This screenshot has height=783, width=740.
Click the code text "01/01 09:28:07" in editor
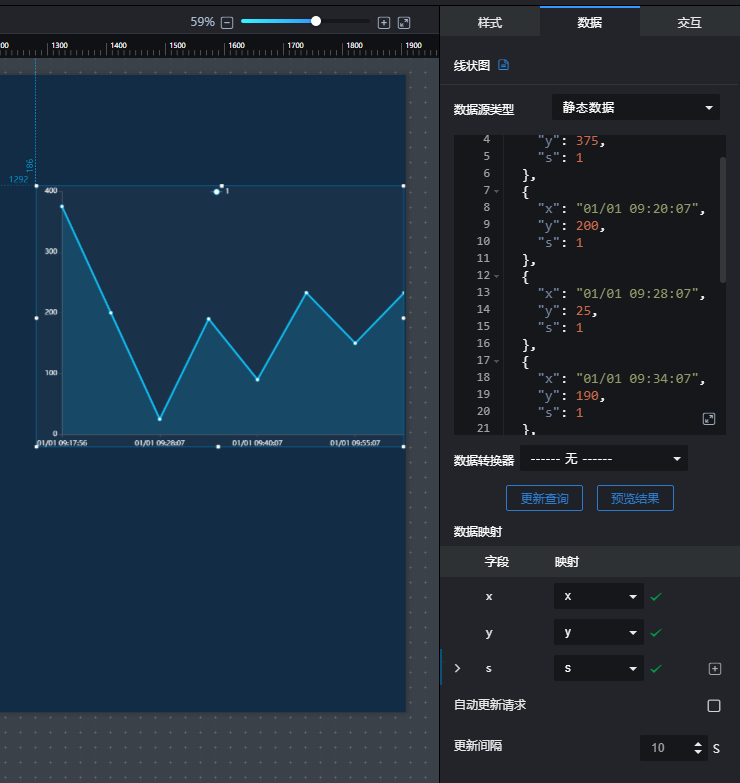[x=637, y=294]
